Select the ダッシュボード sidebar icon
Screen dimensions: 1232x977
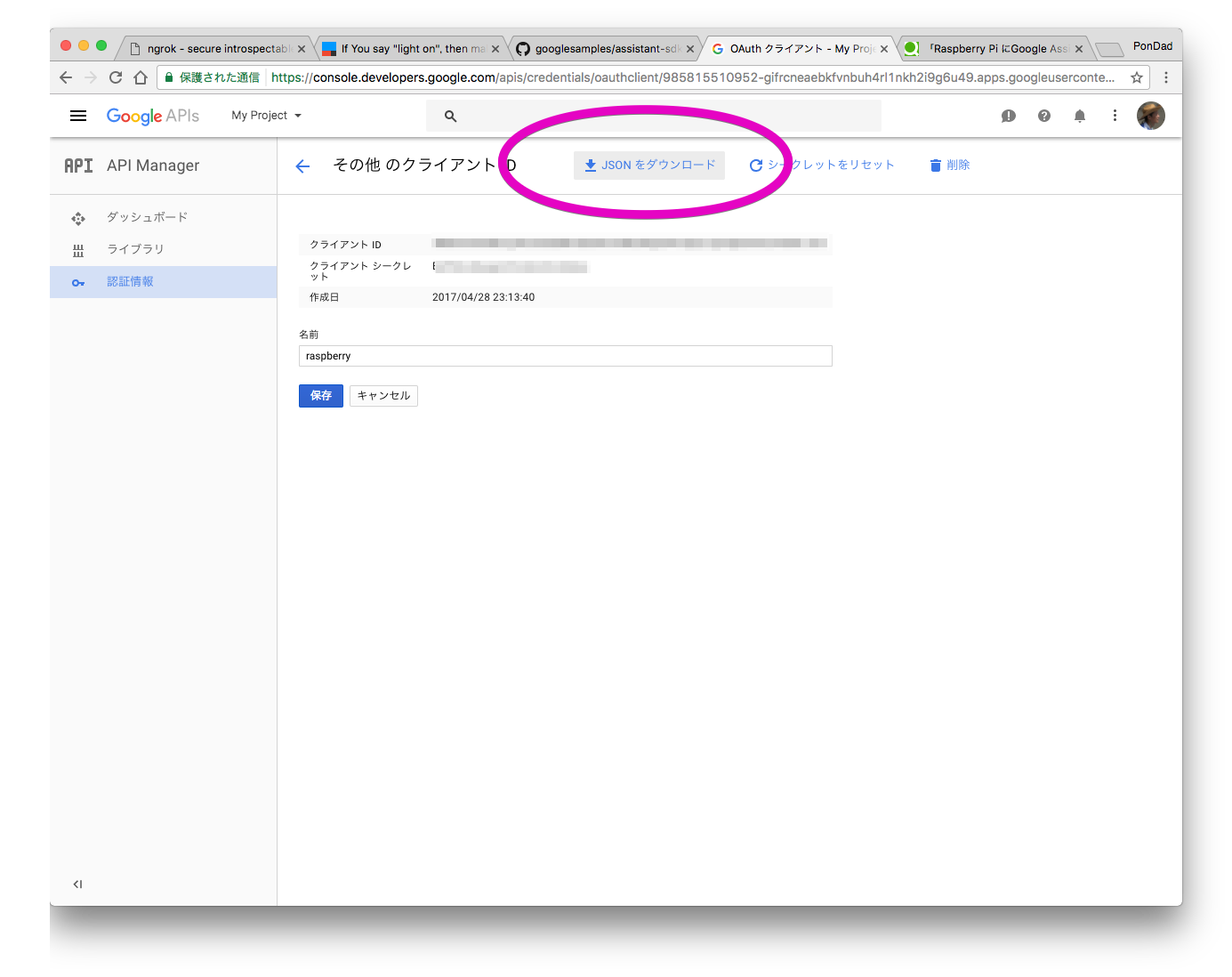[78, 217]
